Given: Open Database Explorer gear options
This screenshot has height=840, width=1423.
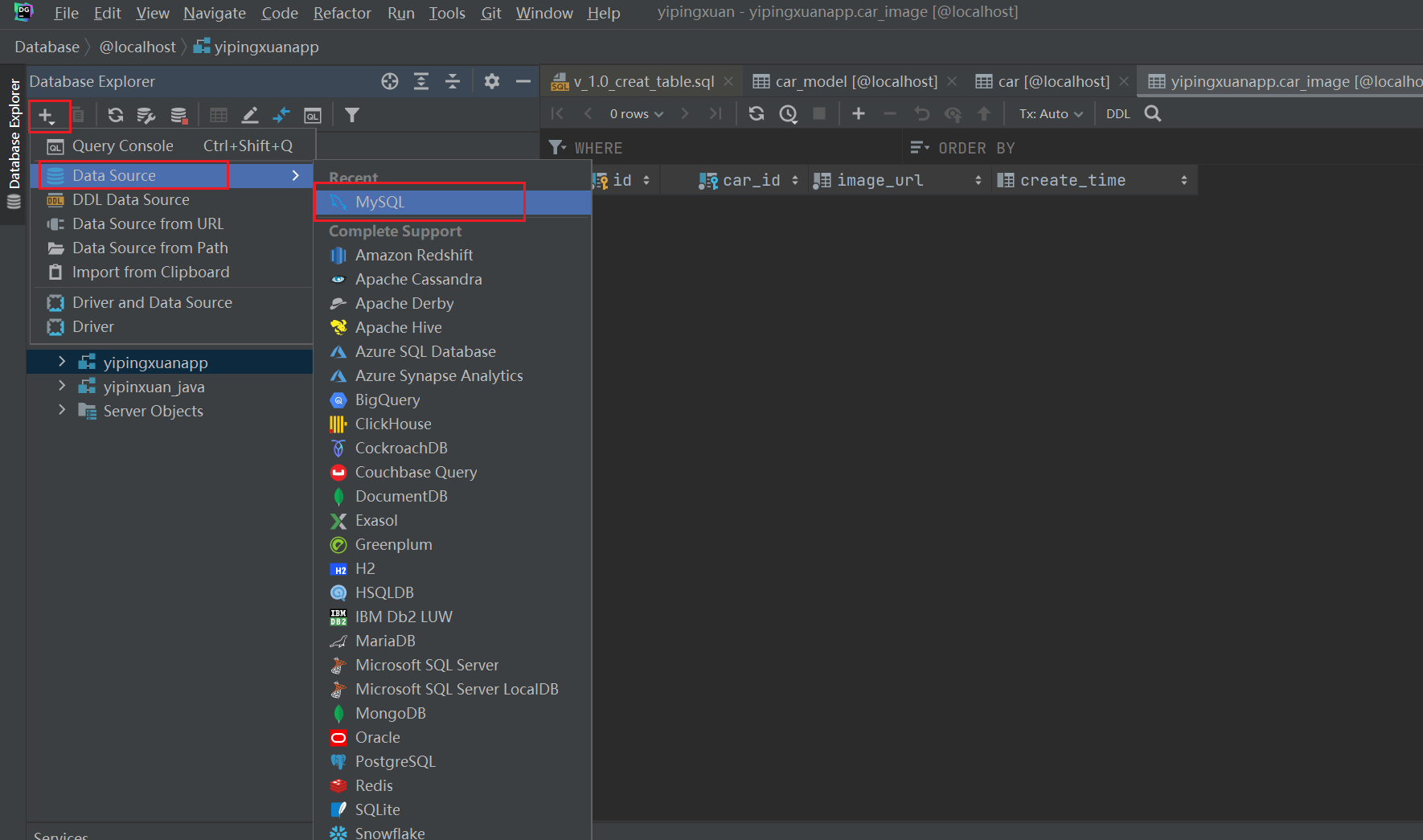Looking at the screenshot, I should (x=492, y=81).
